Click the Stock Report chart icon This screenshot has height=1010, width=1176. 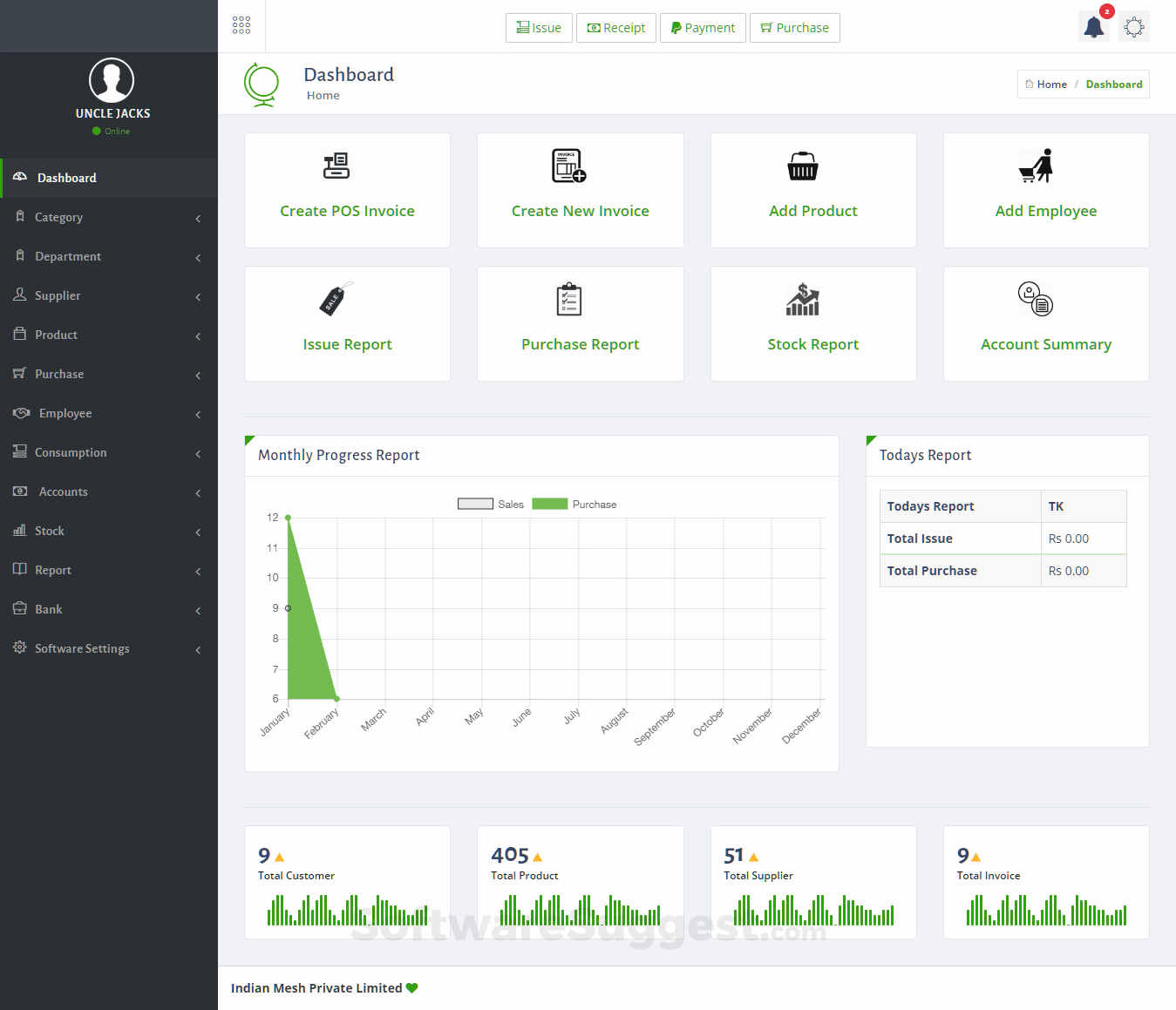tap(803, 299)
